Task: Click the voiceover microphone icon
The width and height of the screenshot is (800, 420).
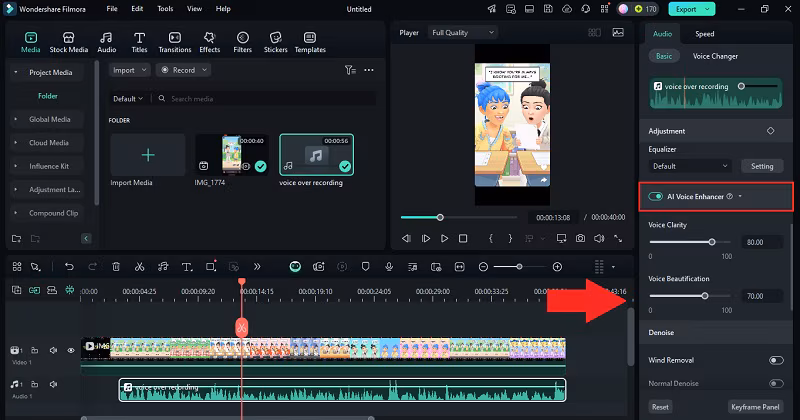Action: (389, 267)
